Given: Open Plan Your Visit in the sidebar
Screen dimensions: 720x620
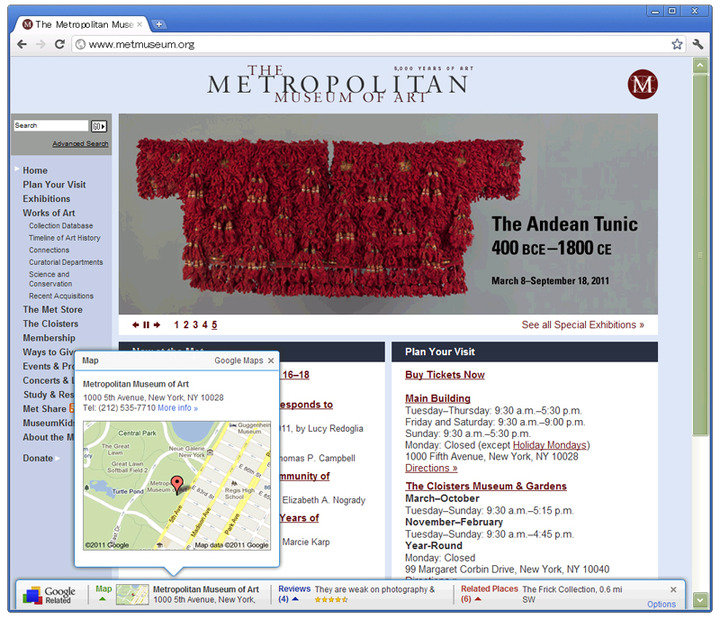Looking at the screenshot, I should click(54, 185).
